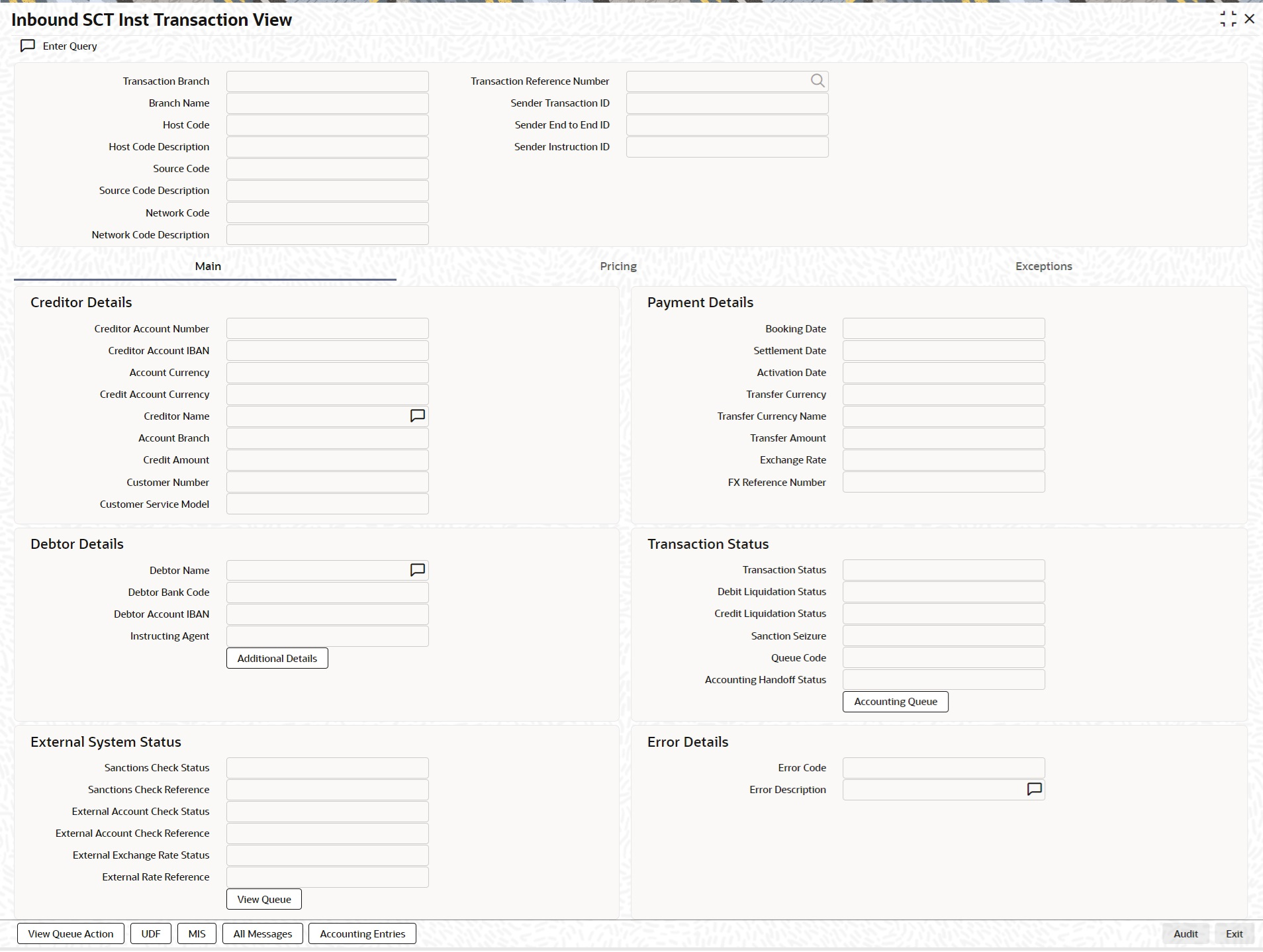The height and width of the screenshot is (952, 1263).
Task: Click the Exit button
Action: coord(1234,933)
